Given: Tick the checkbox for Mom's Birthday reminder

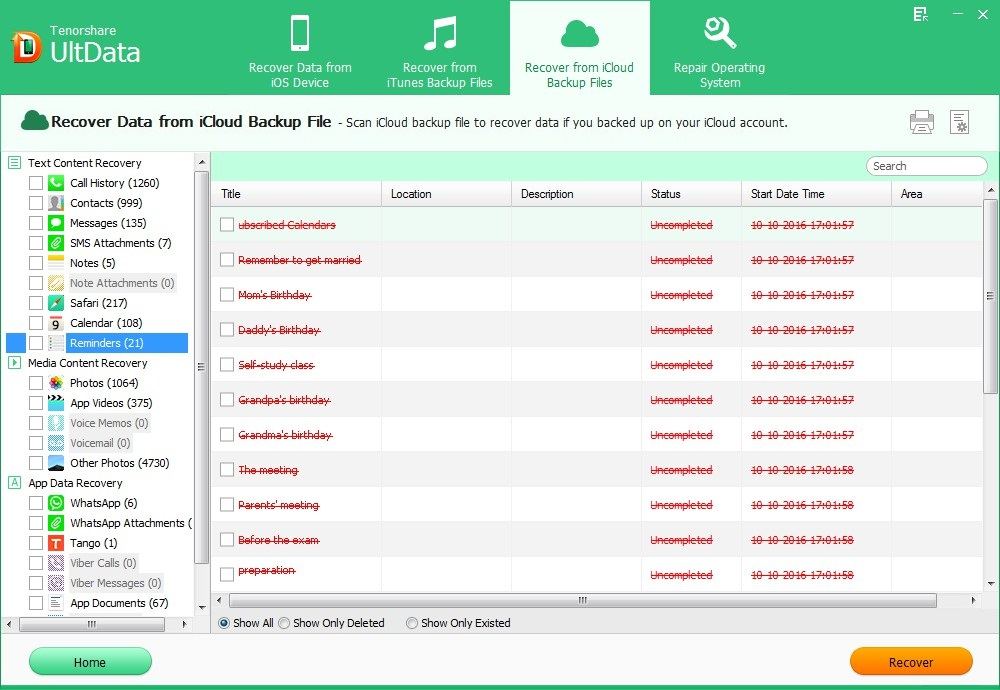Looking at the screenshot, I should click(x=227, y=296).
